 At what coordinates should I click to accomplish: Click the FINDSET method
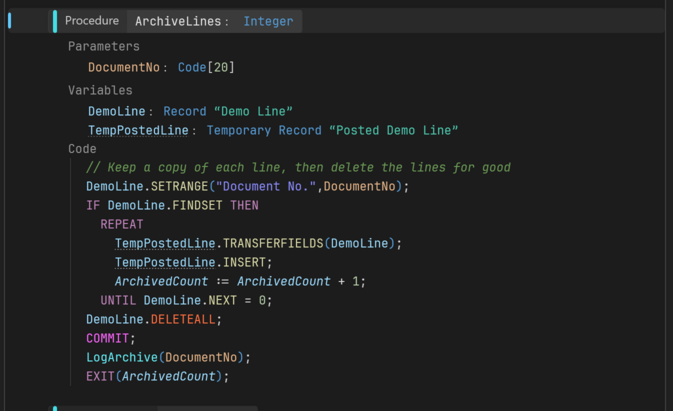tap(197, 206)
